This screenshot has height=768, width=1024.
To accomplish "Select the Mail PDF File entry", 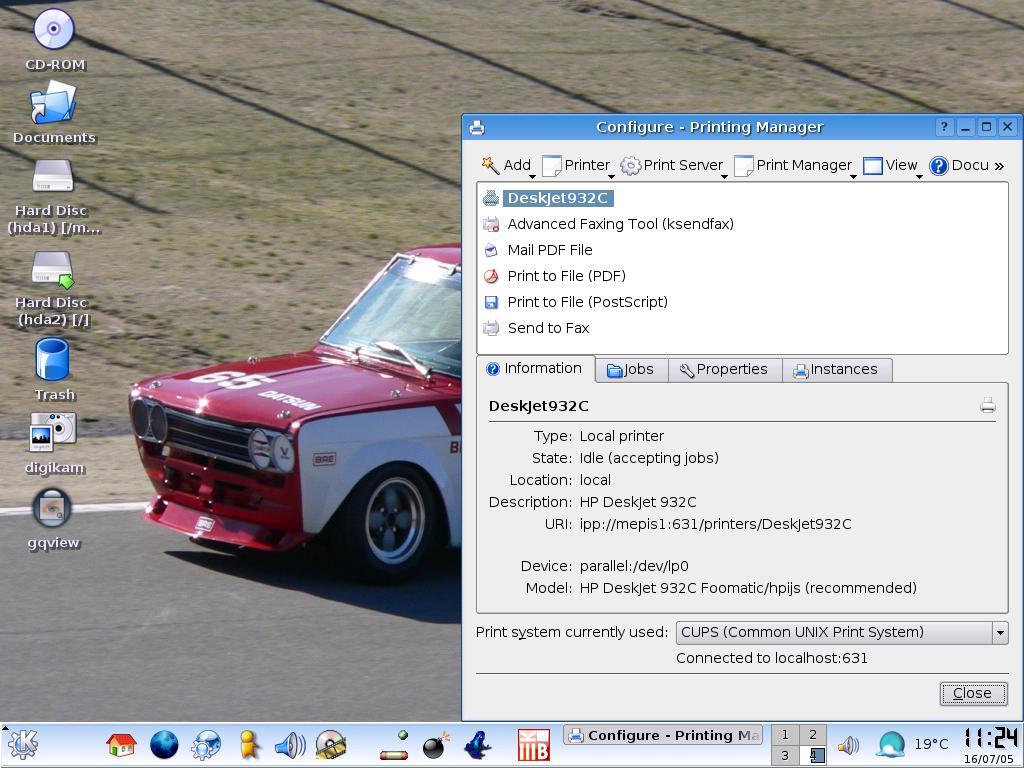I will (x=549, y=250).
